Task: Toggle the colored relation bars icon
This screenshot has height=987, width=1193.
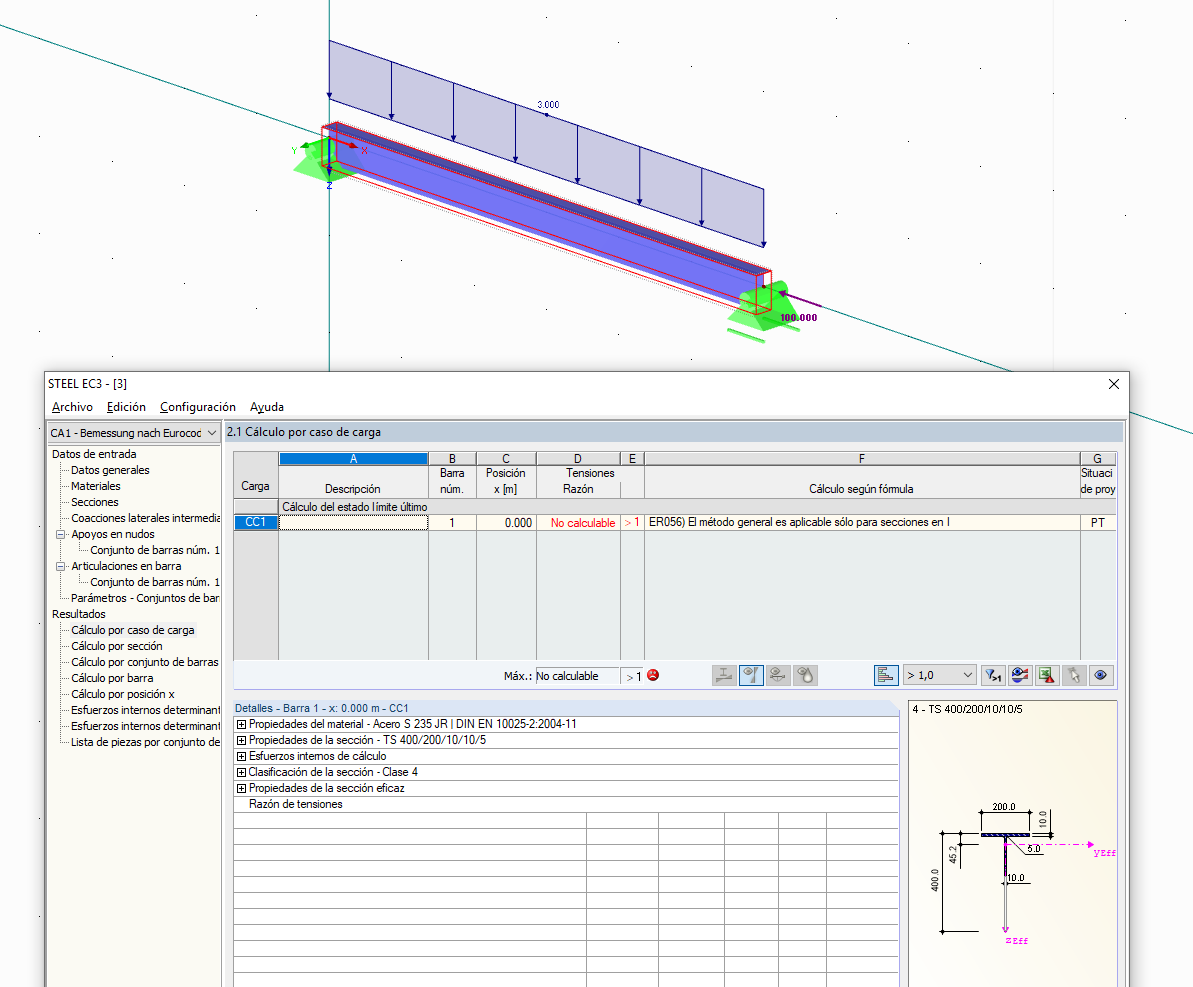Action: click(x=886, y=675)
